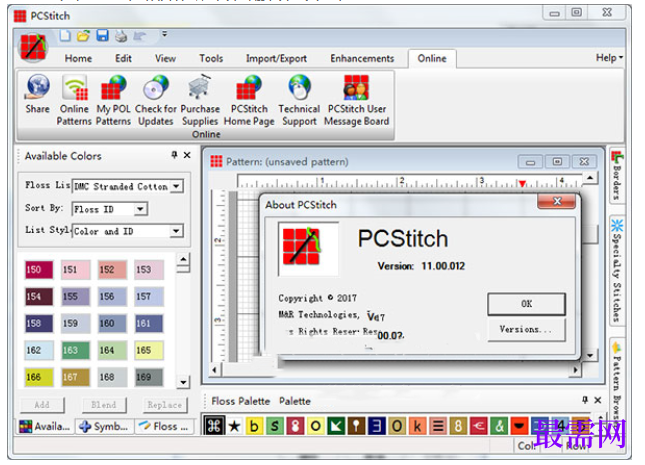Open the Symbols tab at panel bottom
645x465 pixels.
pos(104,426)
